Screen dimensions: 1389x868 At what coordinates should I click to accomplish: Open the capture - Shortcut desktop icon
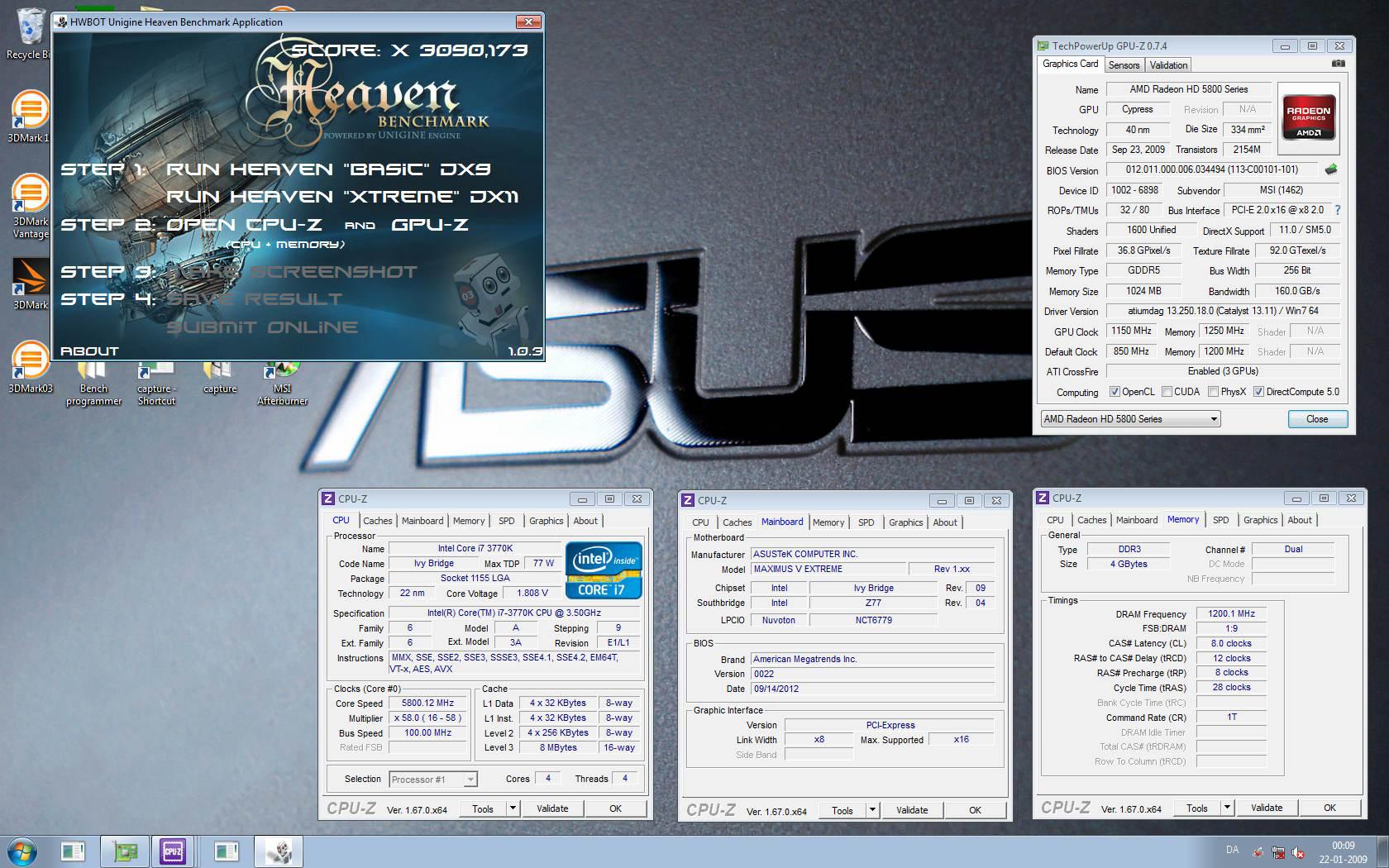[156, 384]
